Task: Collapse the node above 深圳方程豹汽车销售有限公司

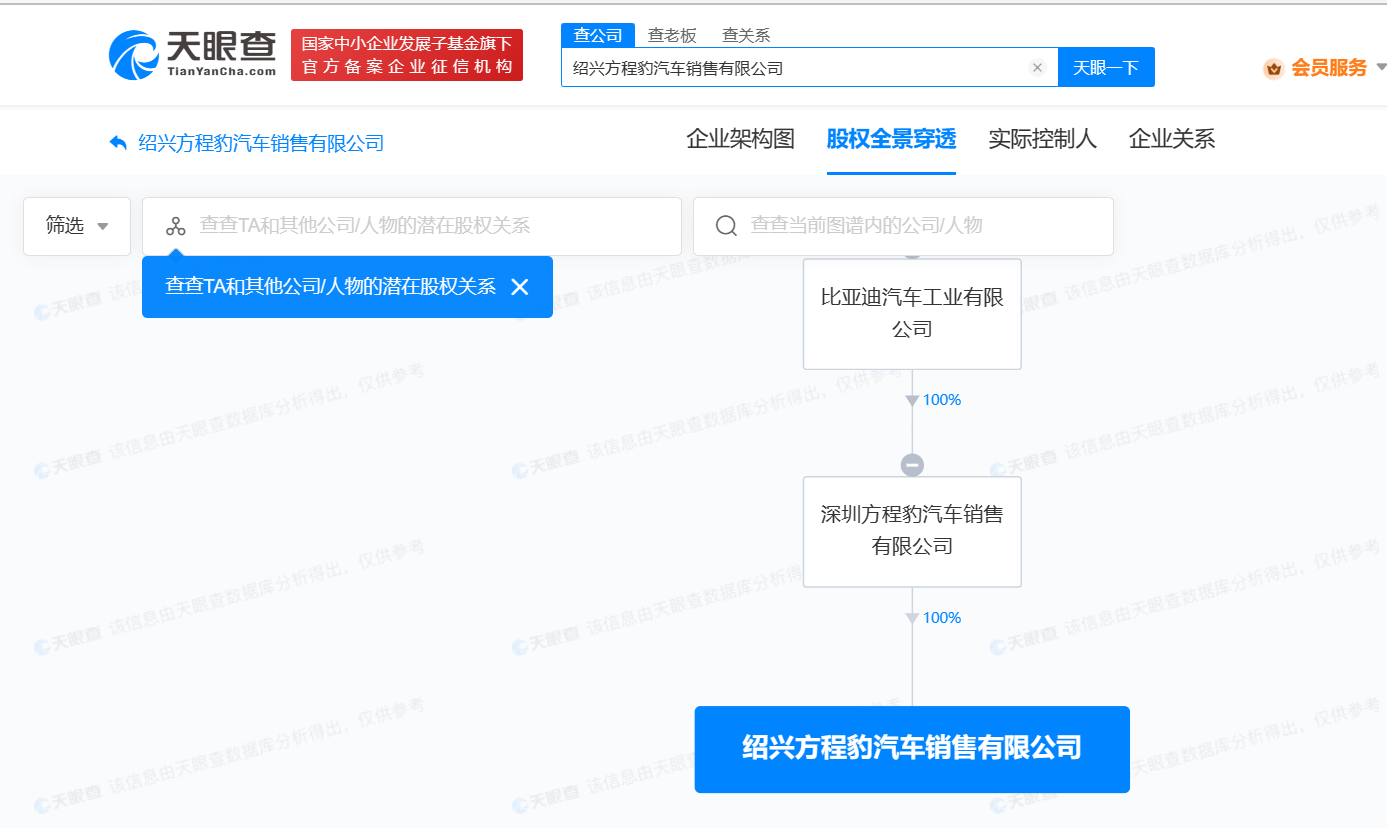Action: pos(912,465)
